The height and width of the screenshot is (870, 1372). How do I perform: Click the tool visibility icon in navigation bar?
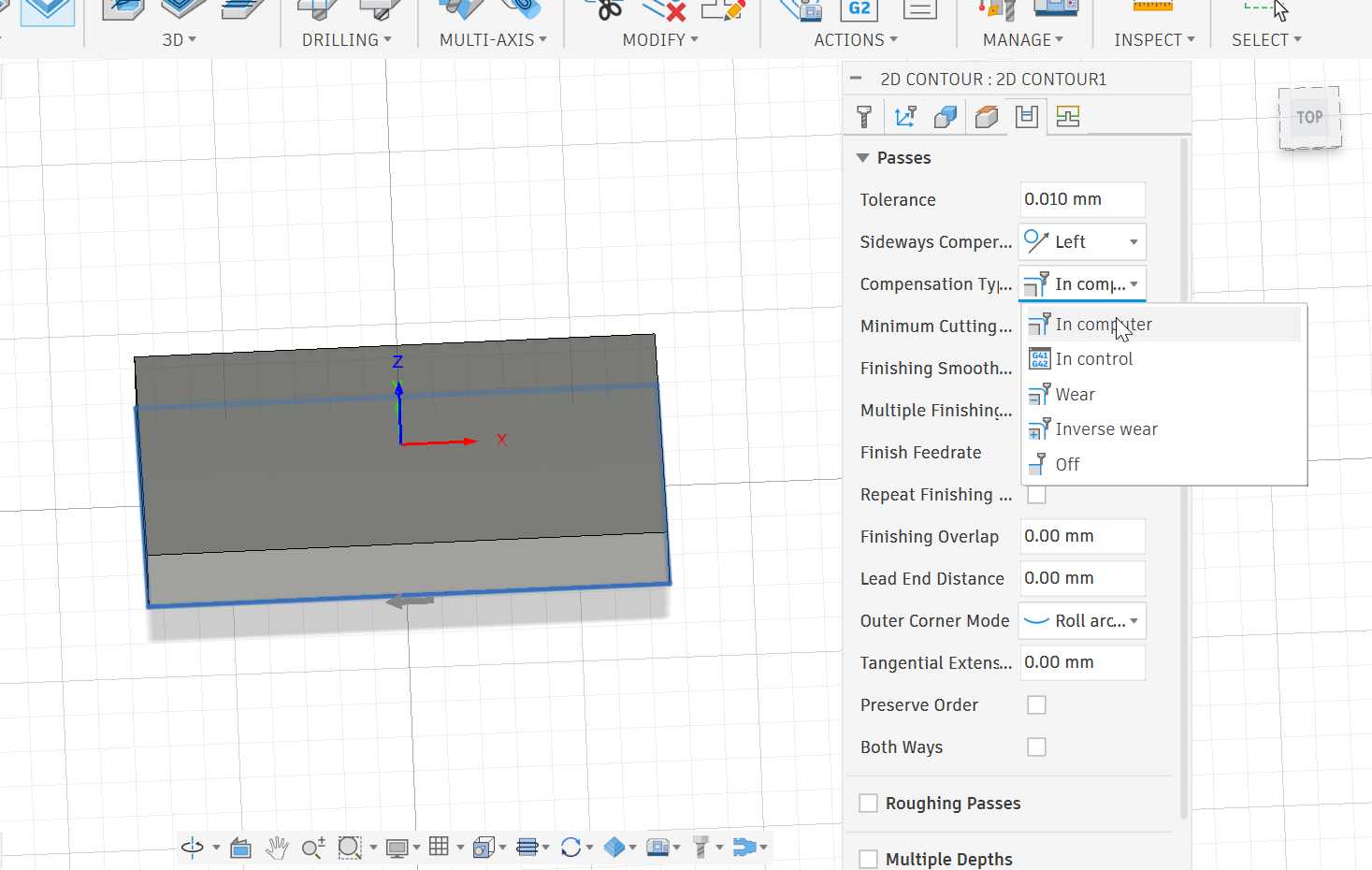(700, 848)
